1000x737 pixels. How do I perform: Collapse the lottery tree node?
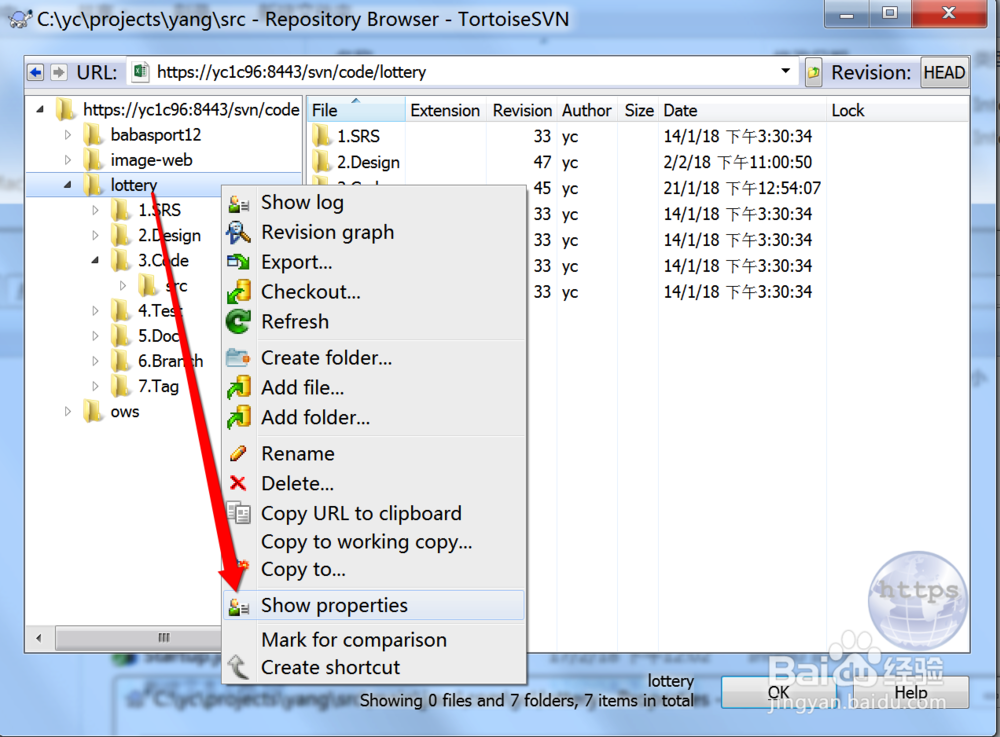pyautogui.click(x=68, y=185)
